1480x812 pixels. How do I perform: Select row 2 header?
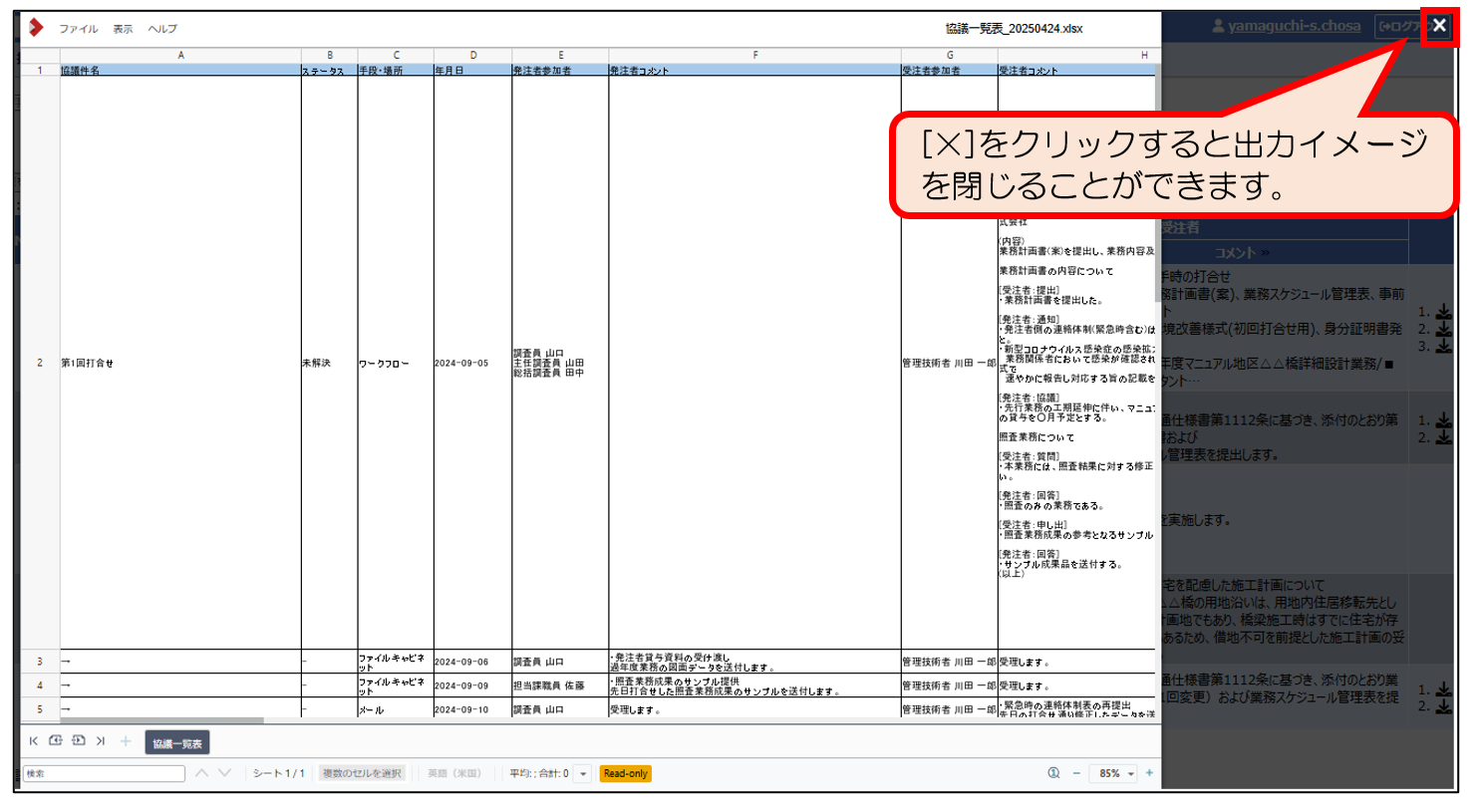pyautogui.click(x=40, y=363)
